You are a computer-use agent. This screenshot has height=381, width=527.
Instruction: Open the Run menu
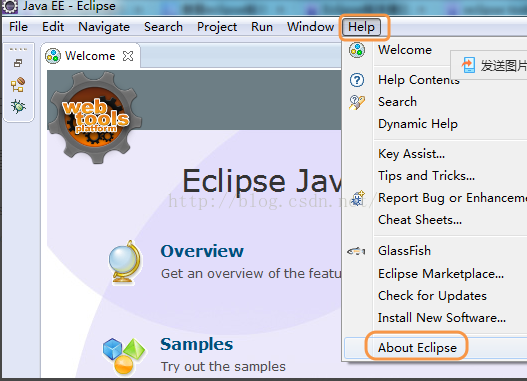pos(262,27)
